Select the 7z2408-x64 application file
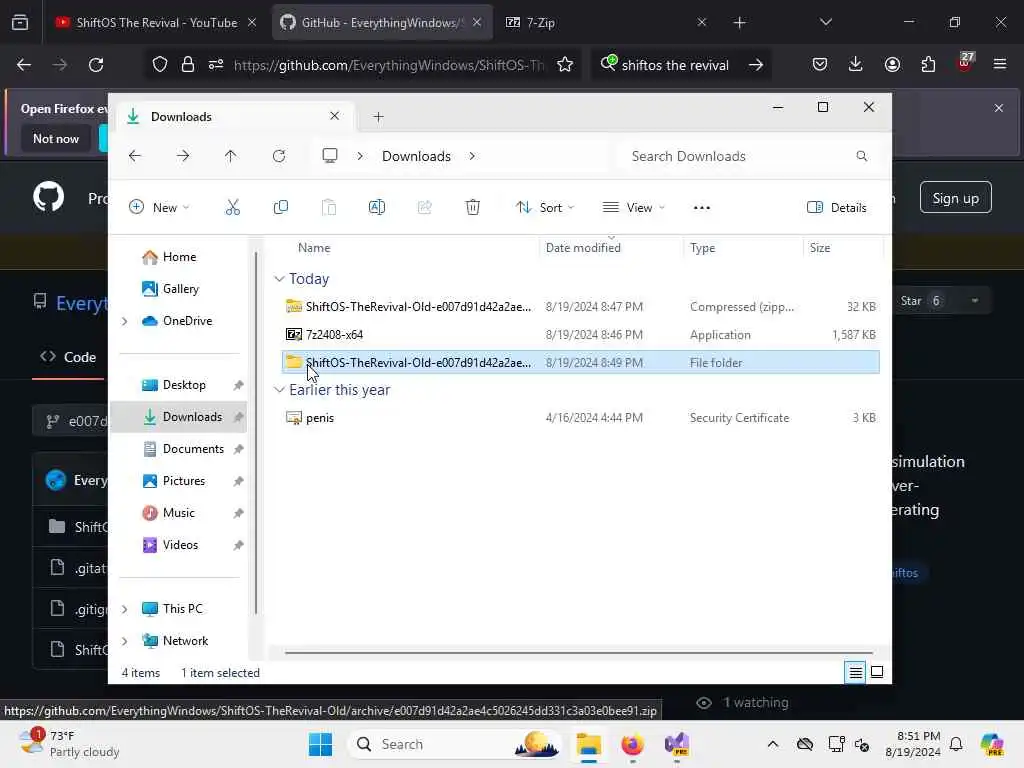 click(x=580, y=334)
